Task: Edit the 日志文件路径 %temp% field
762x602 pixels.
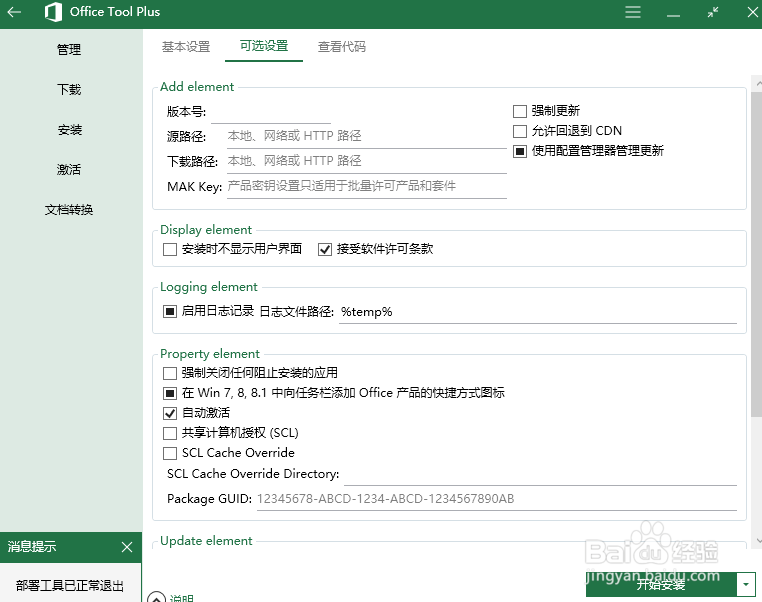Action: pos(538,312)
